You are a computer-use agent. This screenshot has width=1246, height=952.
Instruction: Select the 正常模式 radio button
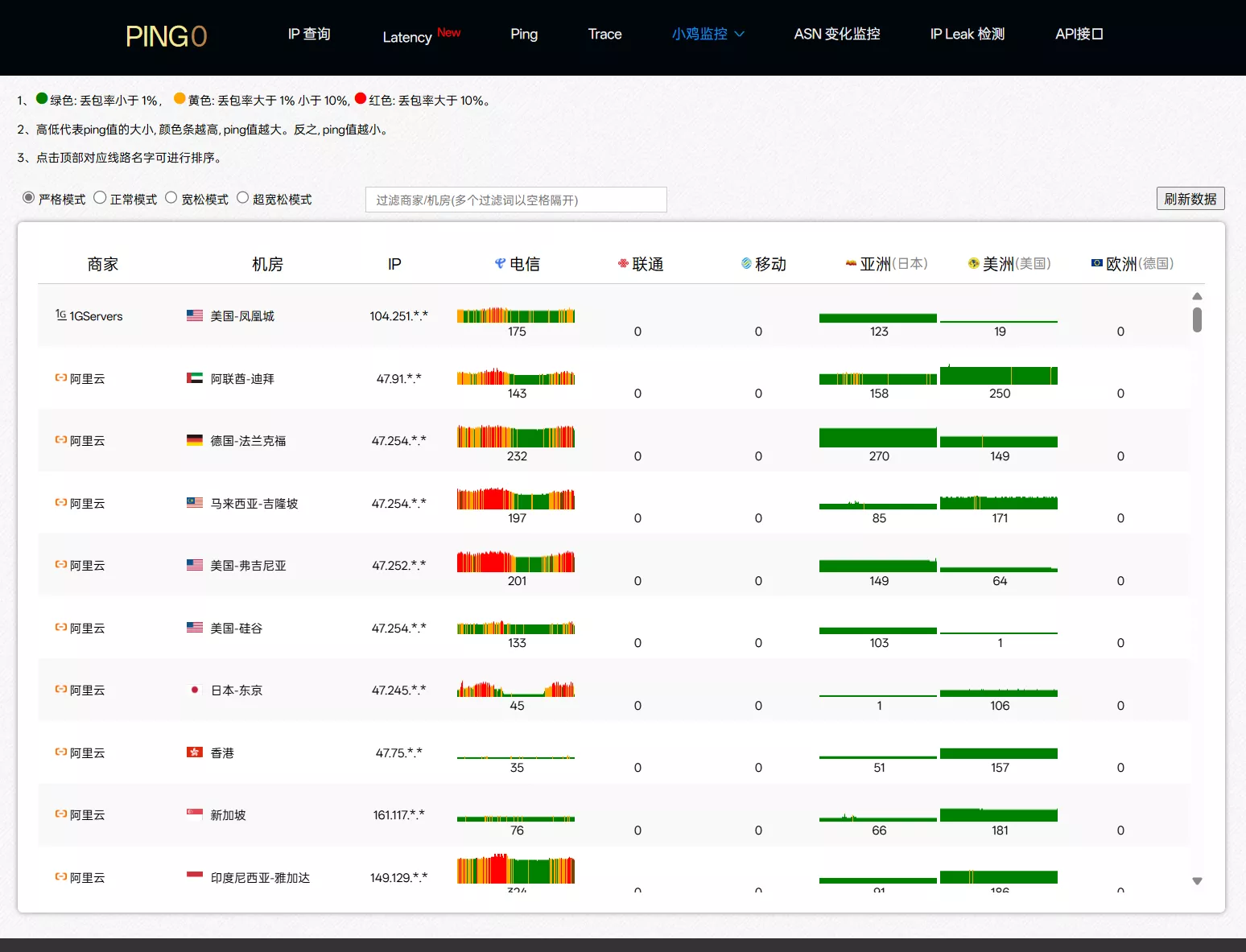pos(100,198)
